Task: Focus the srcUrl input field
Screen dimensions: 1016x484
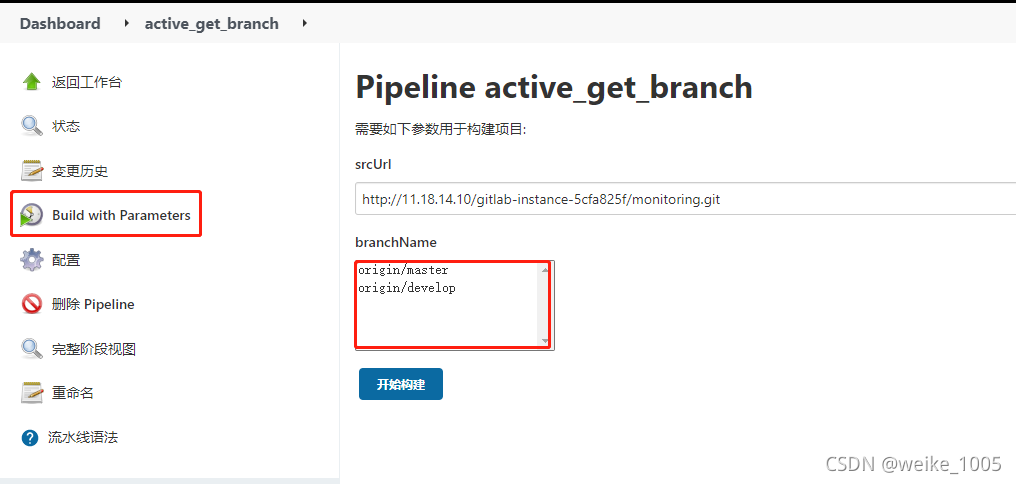Action: point(686,199)
